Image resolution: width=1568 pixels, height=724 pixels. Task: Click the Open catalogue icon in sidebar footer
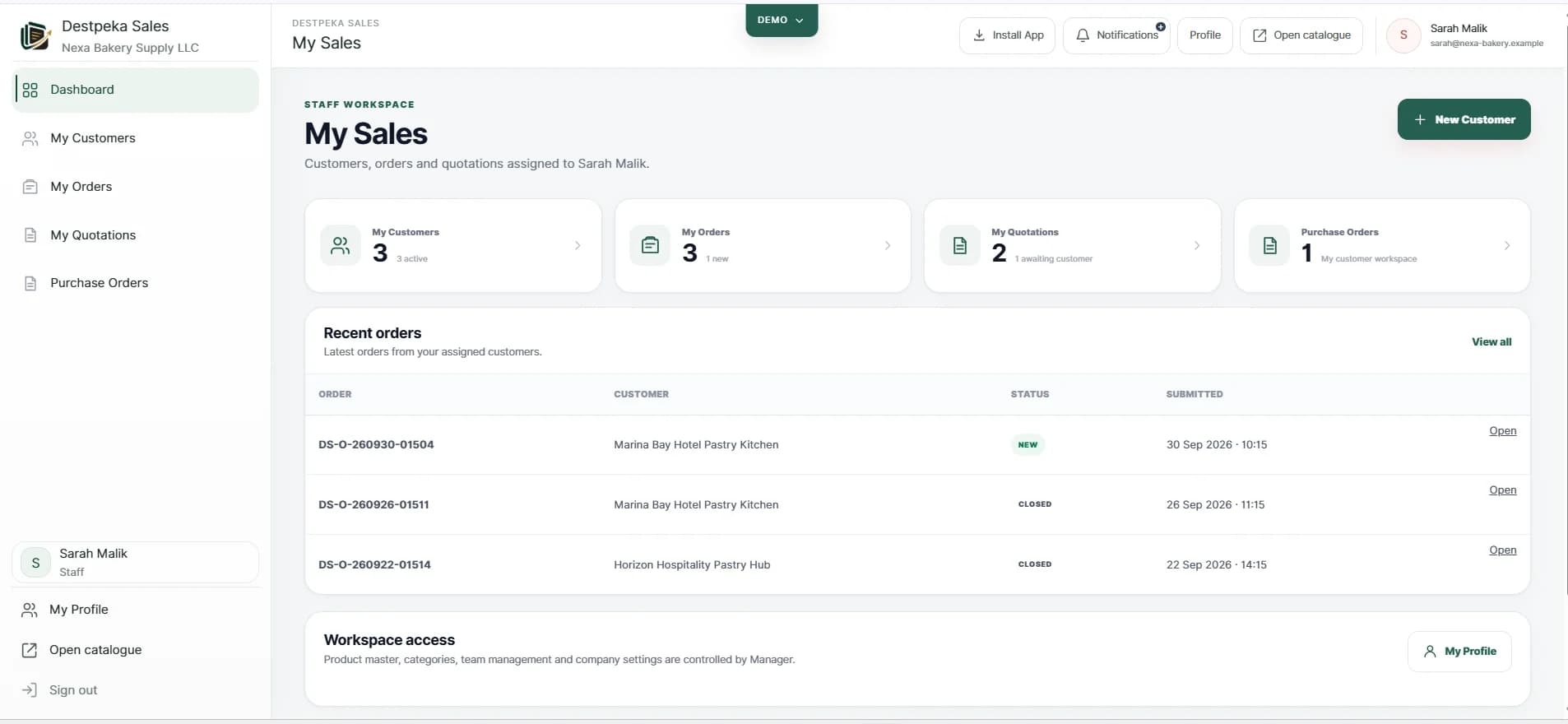(x=30, y=650)
